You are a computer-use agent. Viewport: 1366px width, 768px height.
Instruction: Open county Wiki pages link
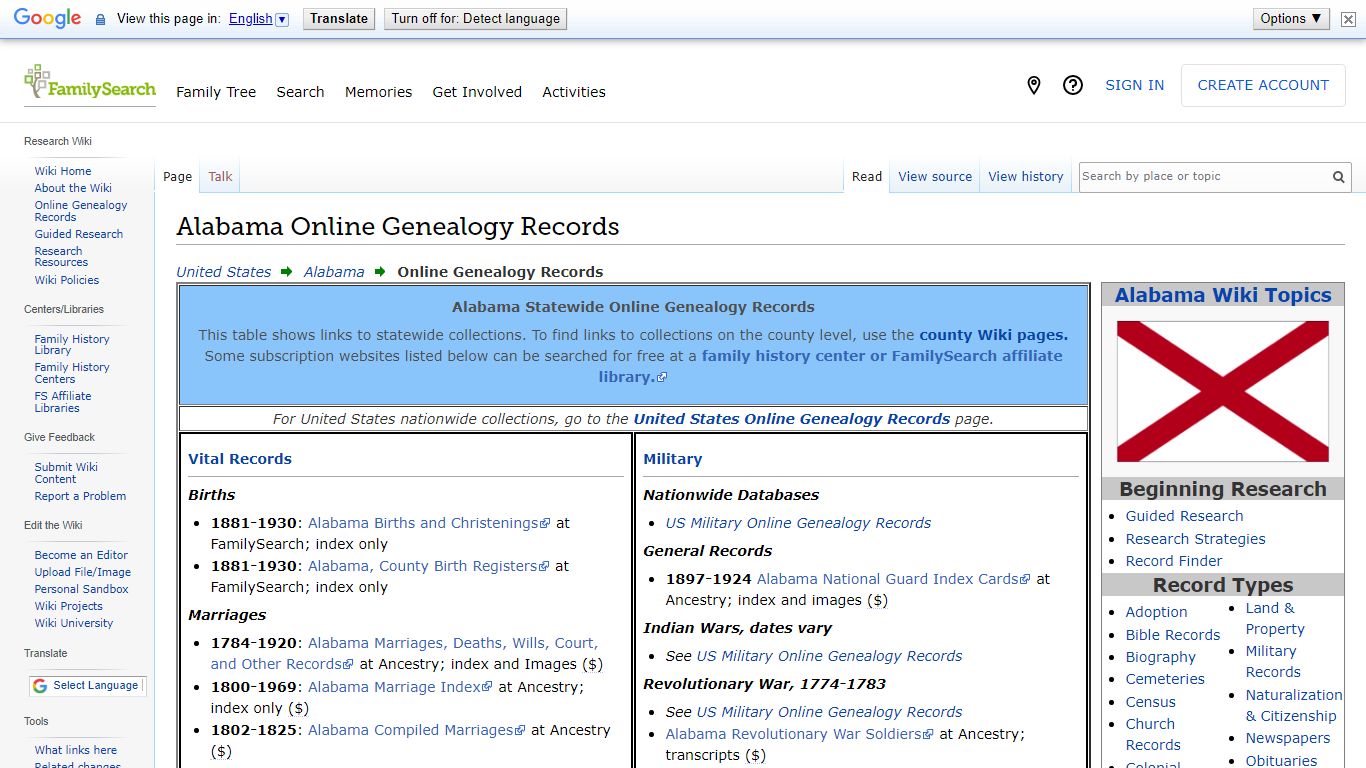993,335
